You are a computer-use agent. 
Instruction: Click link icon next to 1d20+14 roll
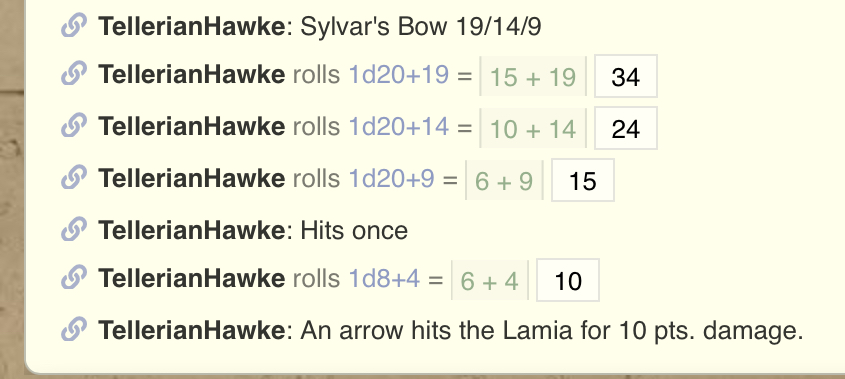[x=74, y=126]
